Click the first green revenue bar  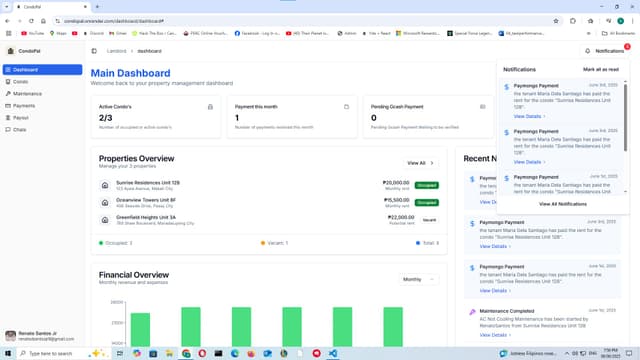click(140, 330)
